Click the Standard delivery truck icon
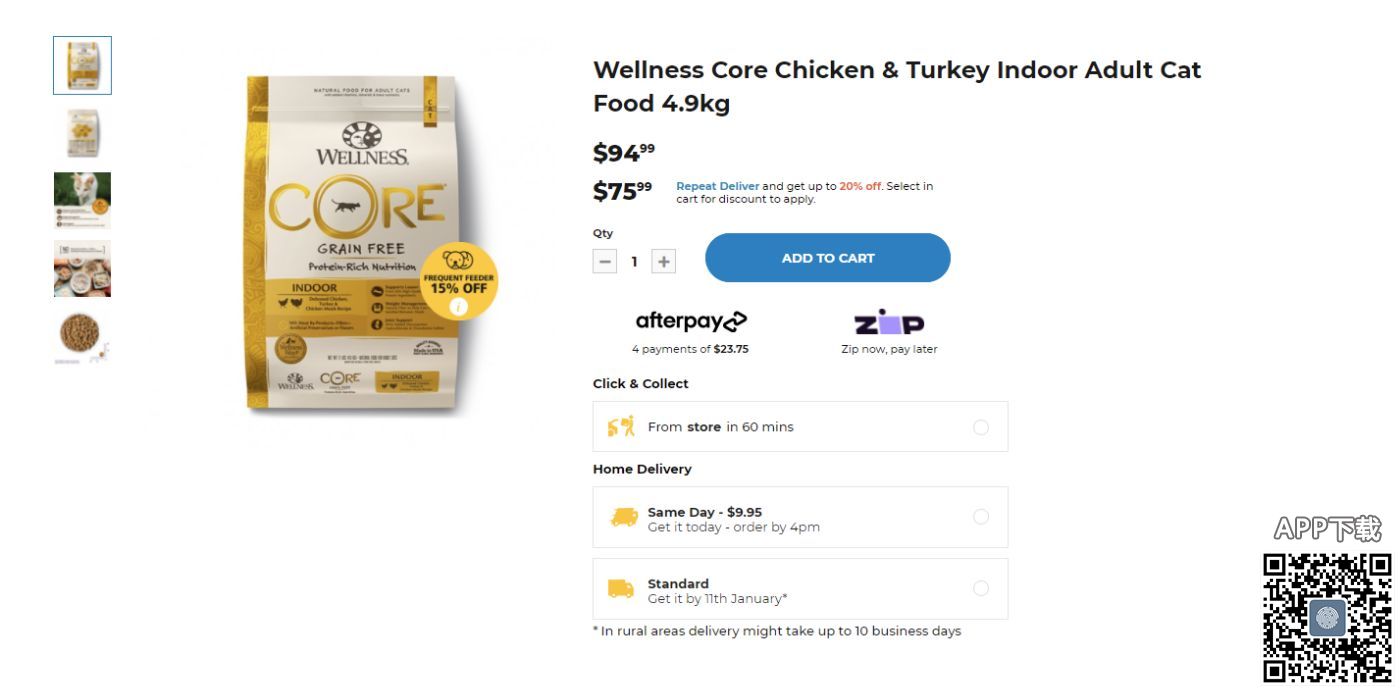 pyautogui.click(x=621, y=589)
